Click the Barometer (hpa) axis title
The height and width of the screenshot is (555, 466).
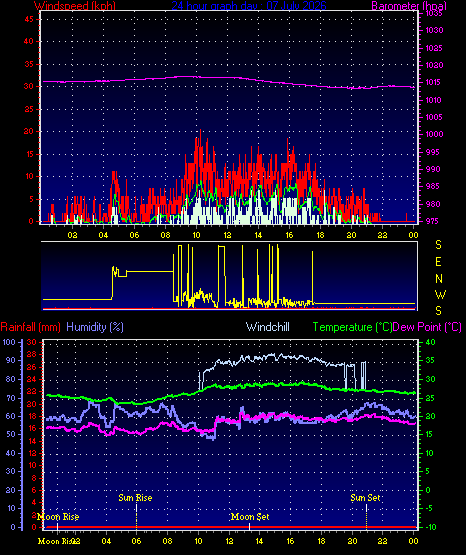409,6
